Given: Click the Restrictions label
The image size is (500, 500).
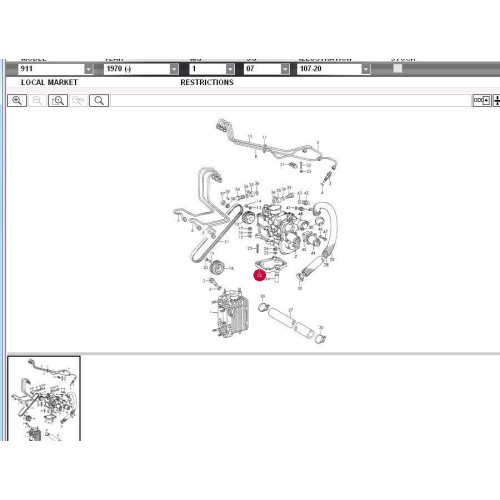Looking at the screenshot, I should [x=207, y=82].
